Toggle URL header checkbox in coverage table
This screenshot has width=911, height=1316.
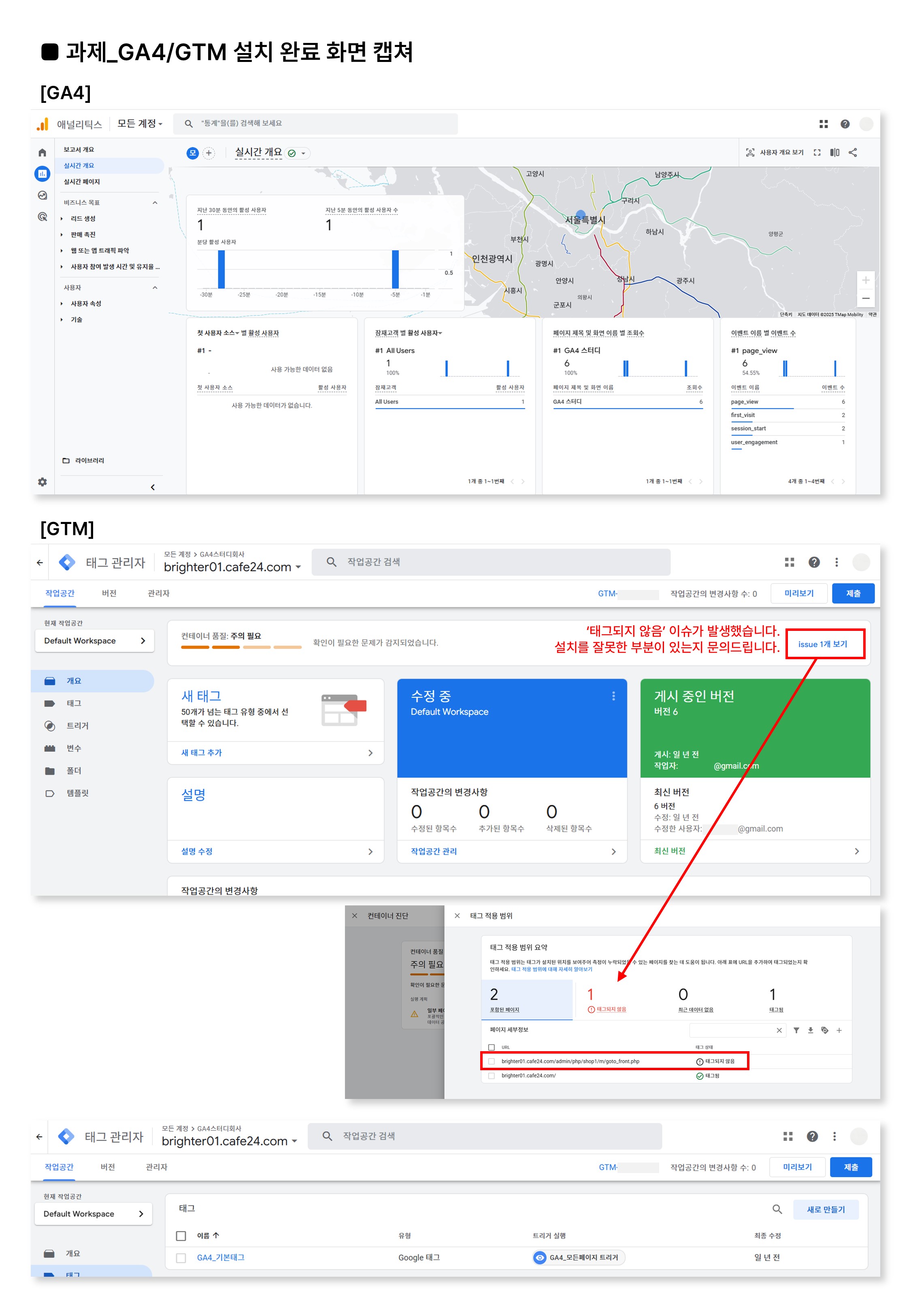(x=492, y=1047)
